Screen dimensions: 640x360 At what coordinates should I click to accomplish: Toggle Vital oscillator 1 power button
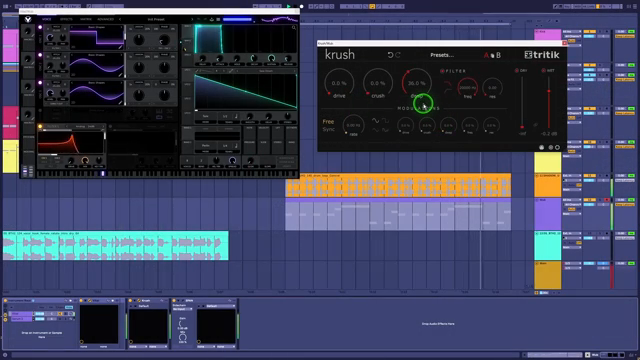(40, 27)
